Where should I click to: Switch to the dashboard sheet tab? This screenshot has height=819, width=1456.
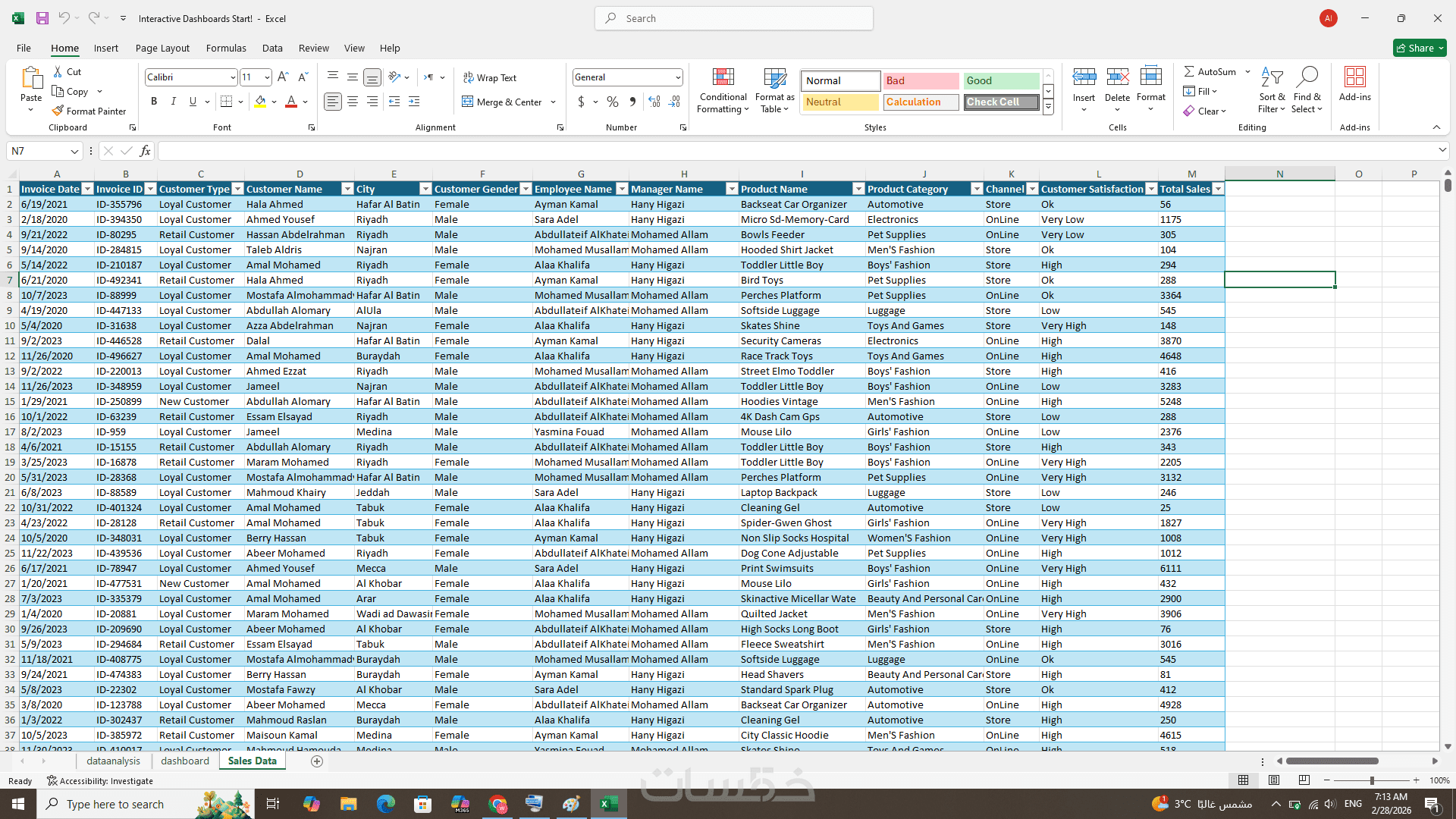coord(185,761)
